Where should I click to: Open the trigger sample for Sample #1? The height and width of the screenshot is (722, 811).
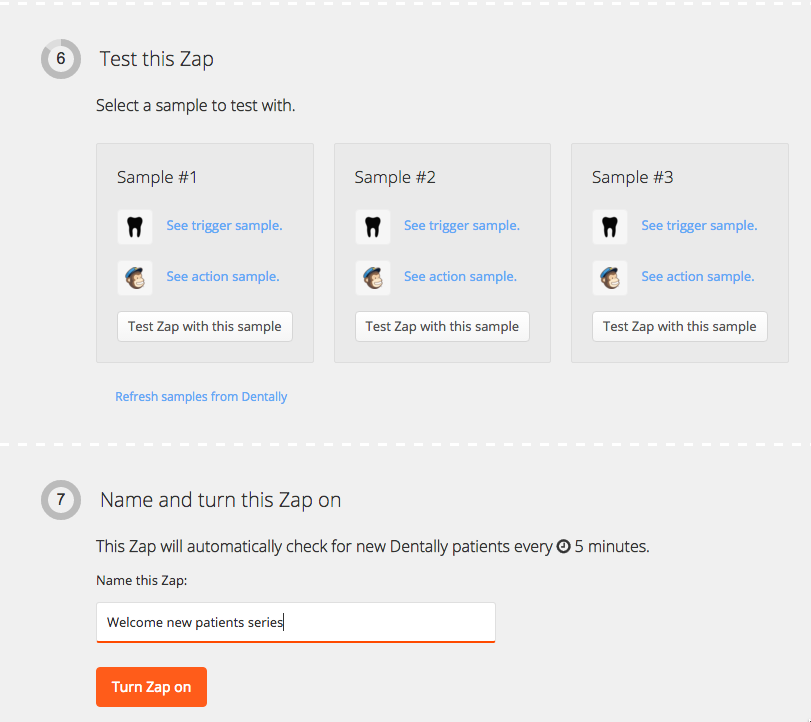click(x=224, y=226)
